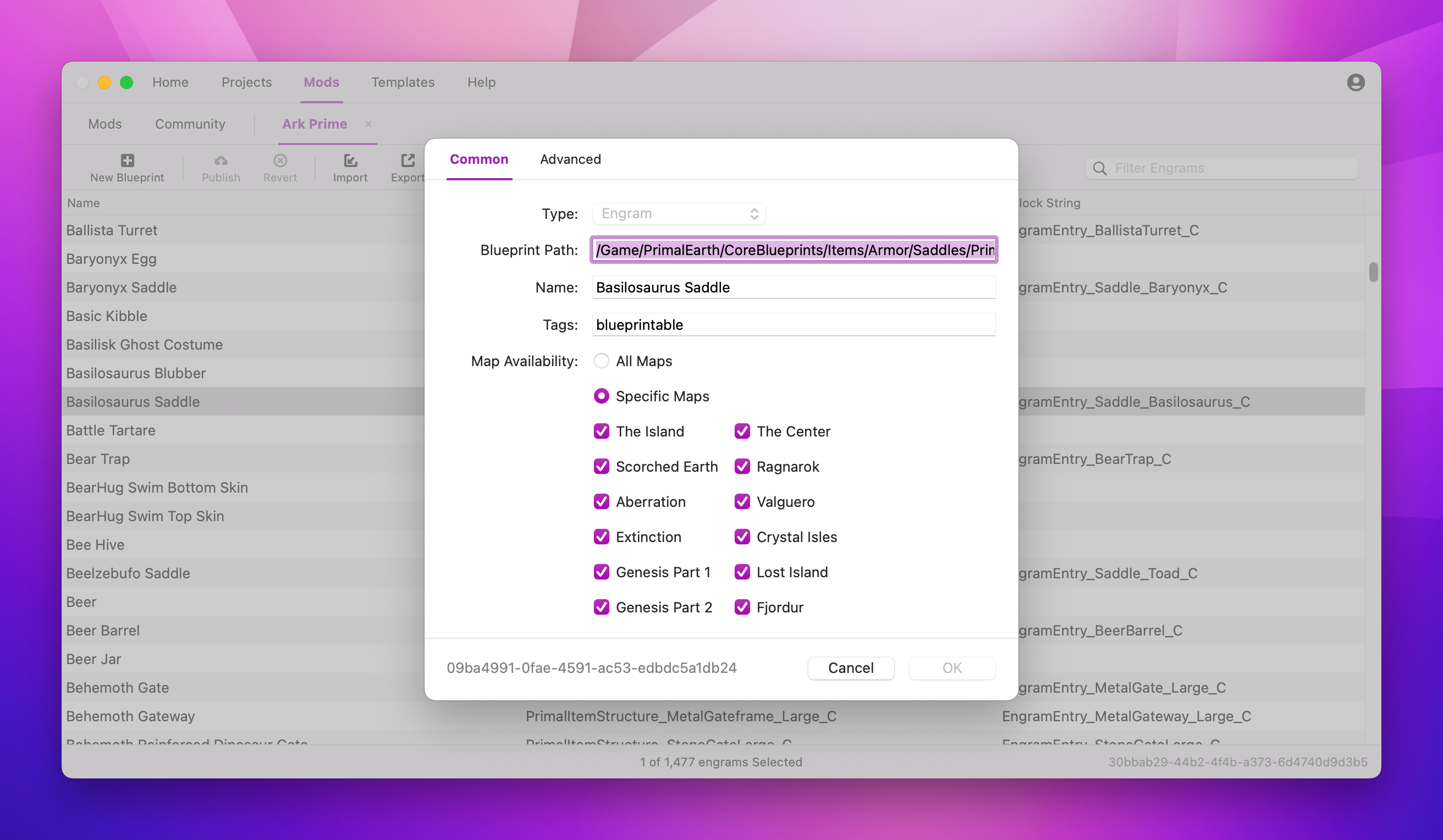Click the Export toolbar icon
This screenshot has height=840, width=1443.
coord(407,161)
